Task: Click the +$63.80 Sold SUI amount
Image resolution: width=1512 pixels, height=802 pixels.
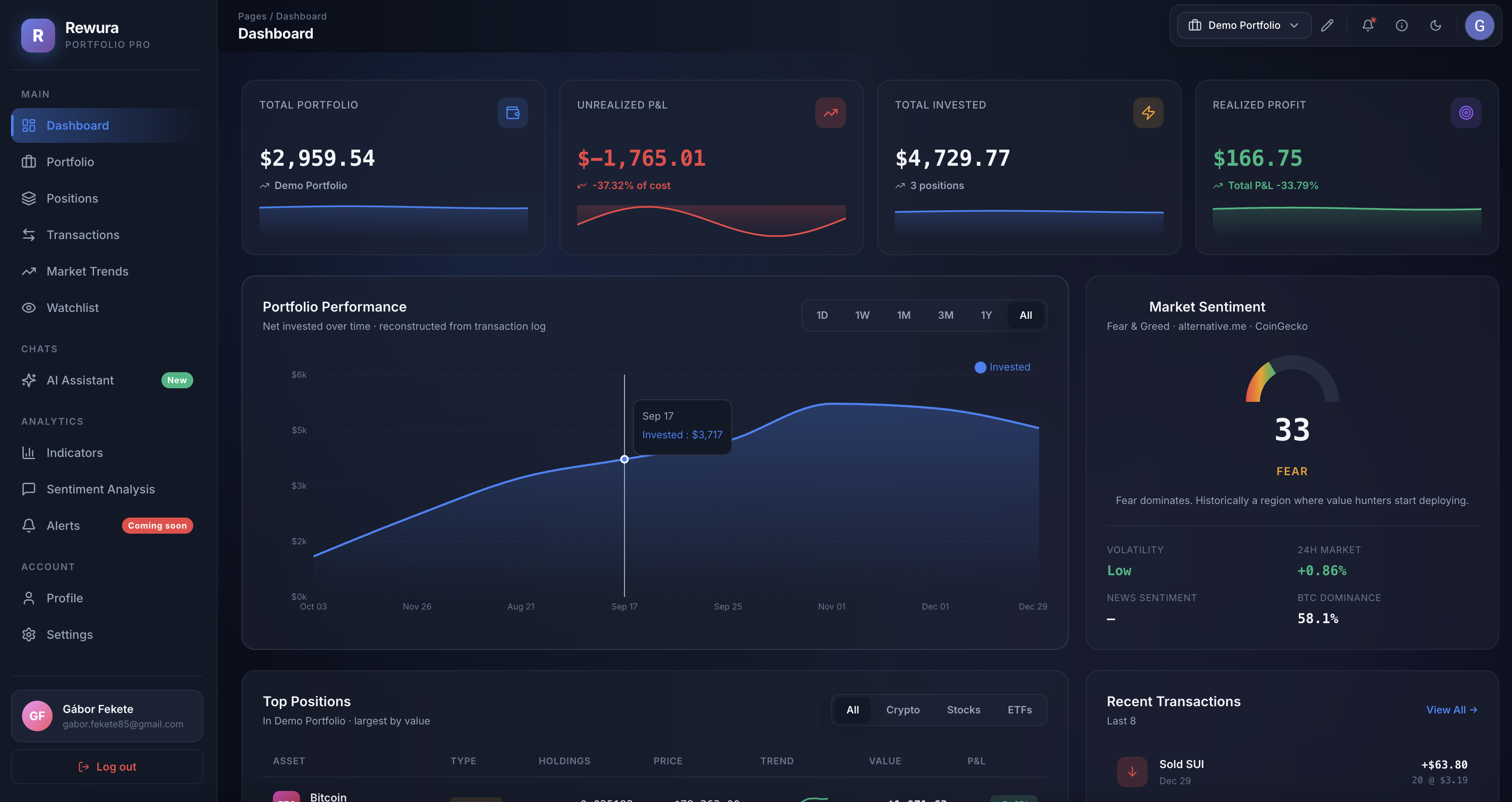Action: [1444, 764]
